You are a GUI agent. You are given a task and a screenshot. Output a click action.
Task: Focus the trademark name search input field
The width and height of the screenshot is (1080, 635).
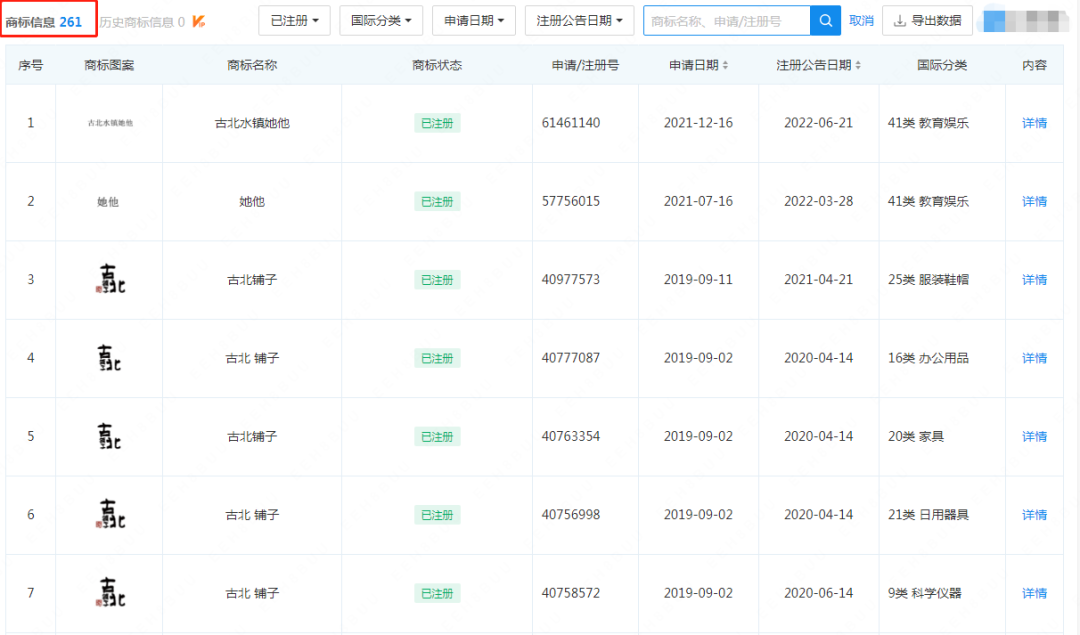(x=725, y=21)
